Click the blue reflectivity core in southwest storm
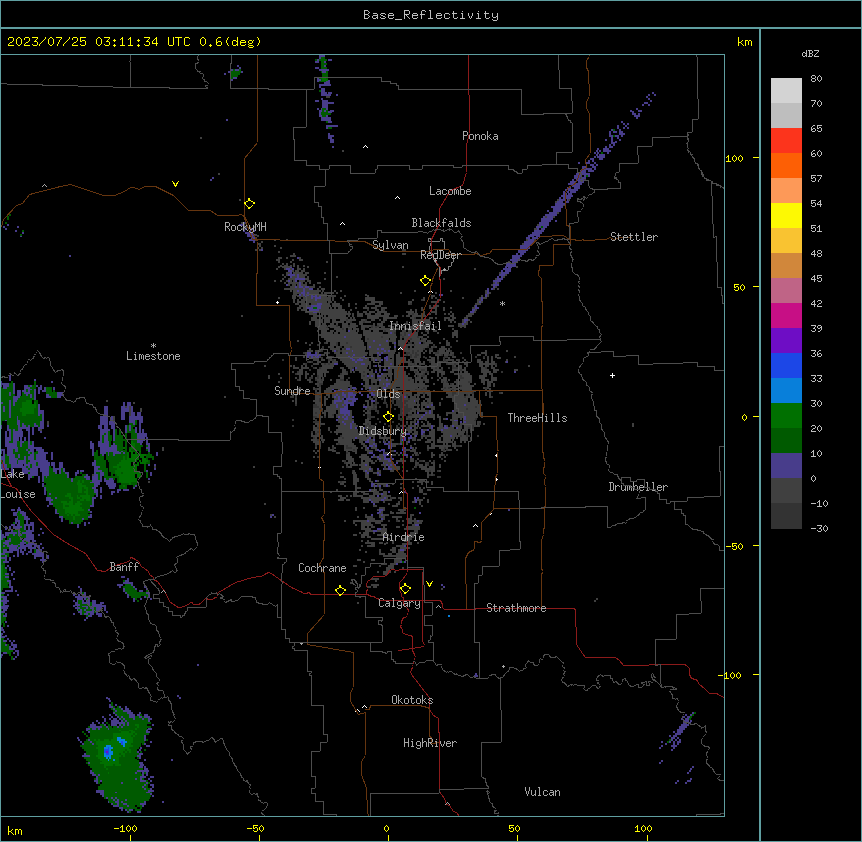The height and width of the screenshot is (842, 862). click(x=108, y=751)
